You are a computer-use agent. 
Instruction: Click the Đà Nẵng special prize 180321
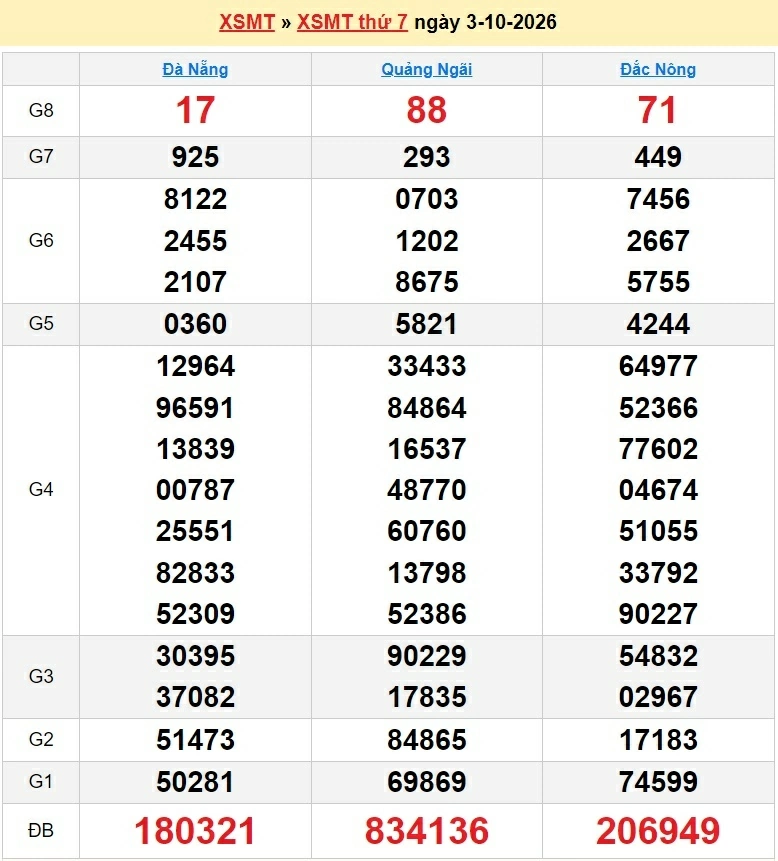195,831
